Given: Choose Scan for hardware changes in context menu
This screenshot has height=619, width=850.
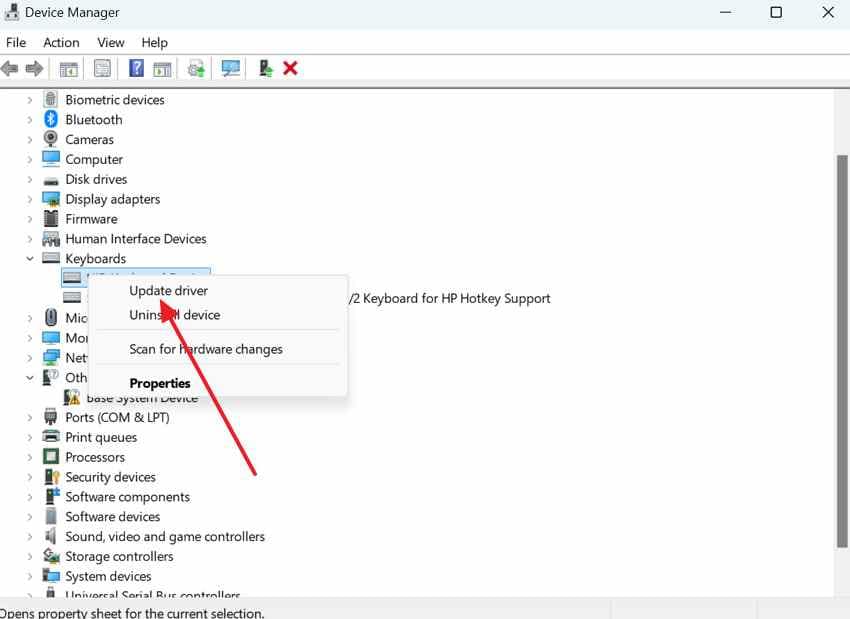Looking at the screenshot, I should coord(206,349).
